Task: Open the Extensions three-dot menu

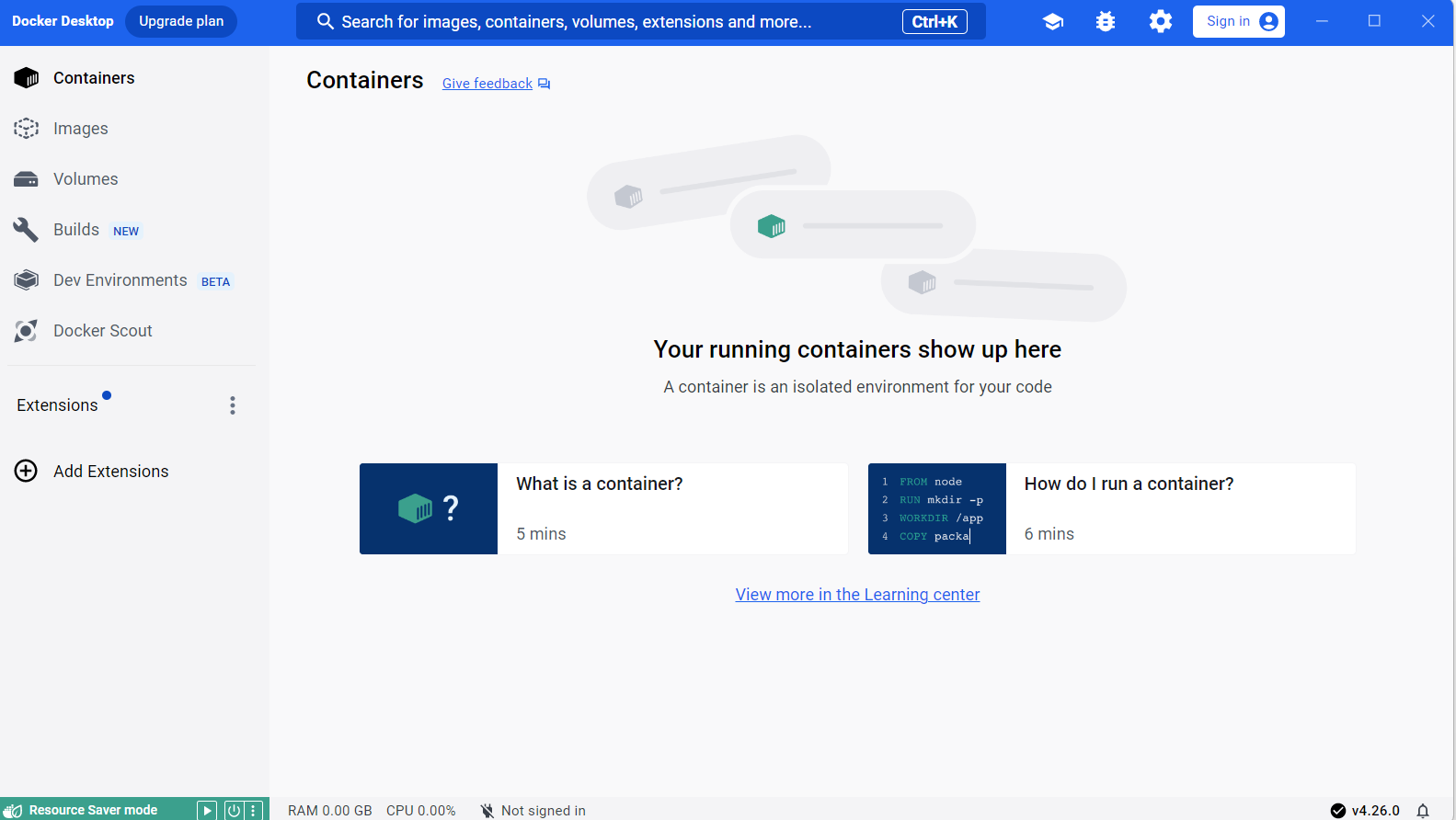Action: [x=233, y=405]
